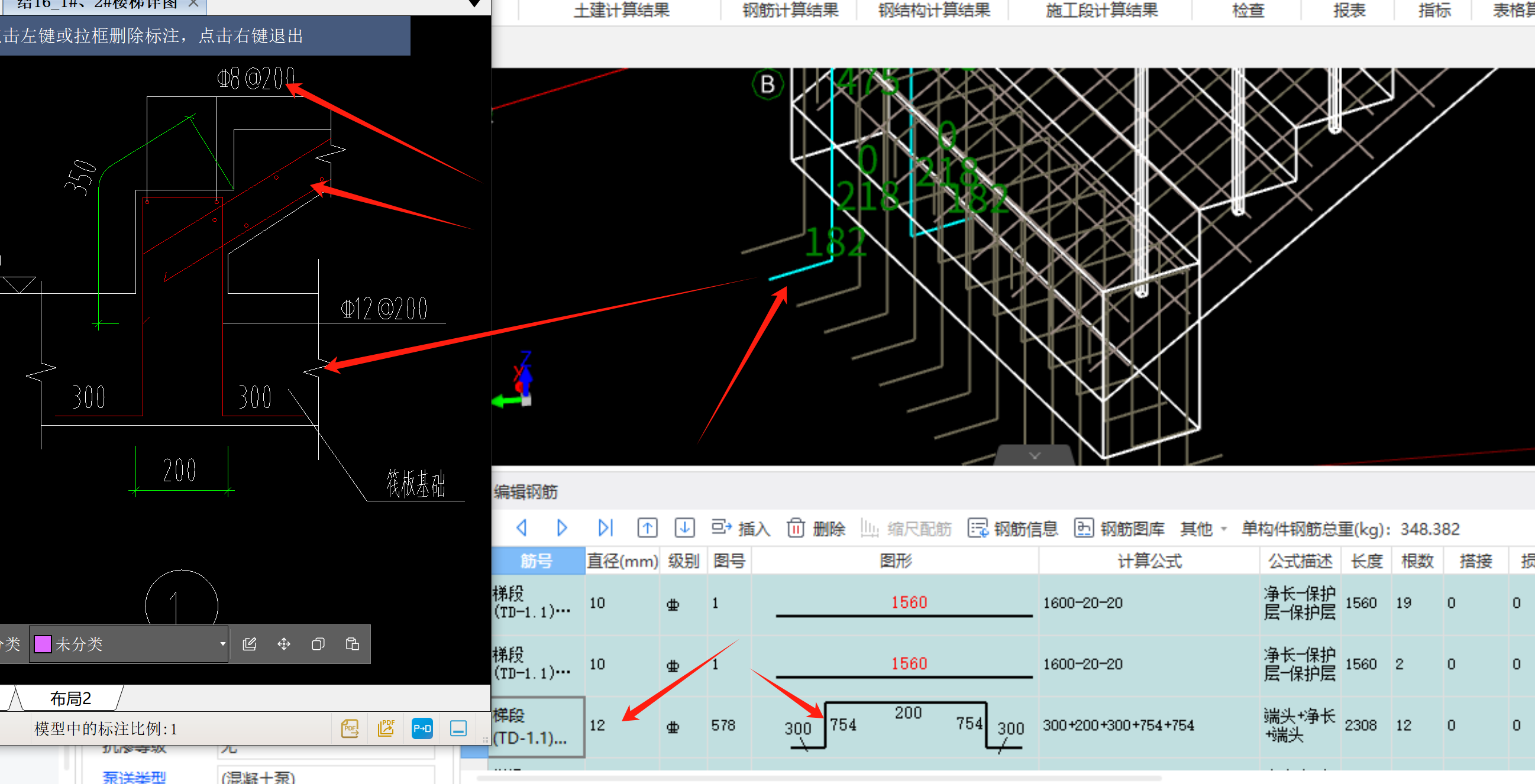Viewport: 1535px width, 784px height.
Task: Click the B axis marker in 3D view
Action: coord(768,85)
